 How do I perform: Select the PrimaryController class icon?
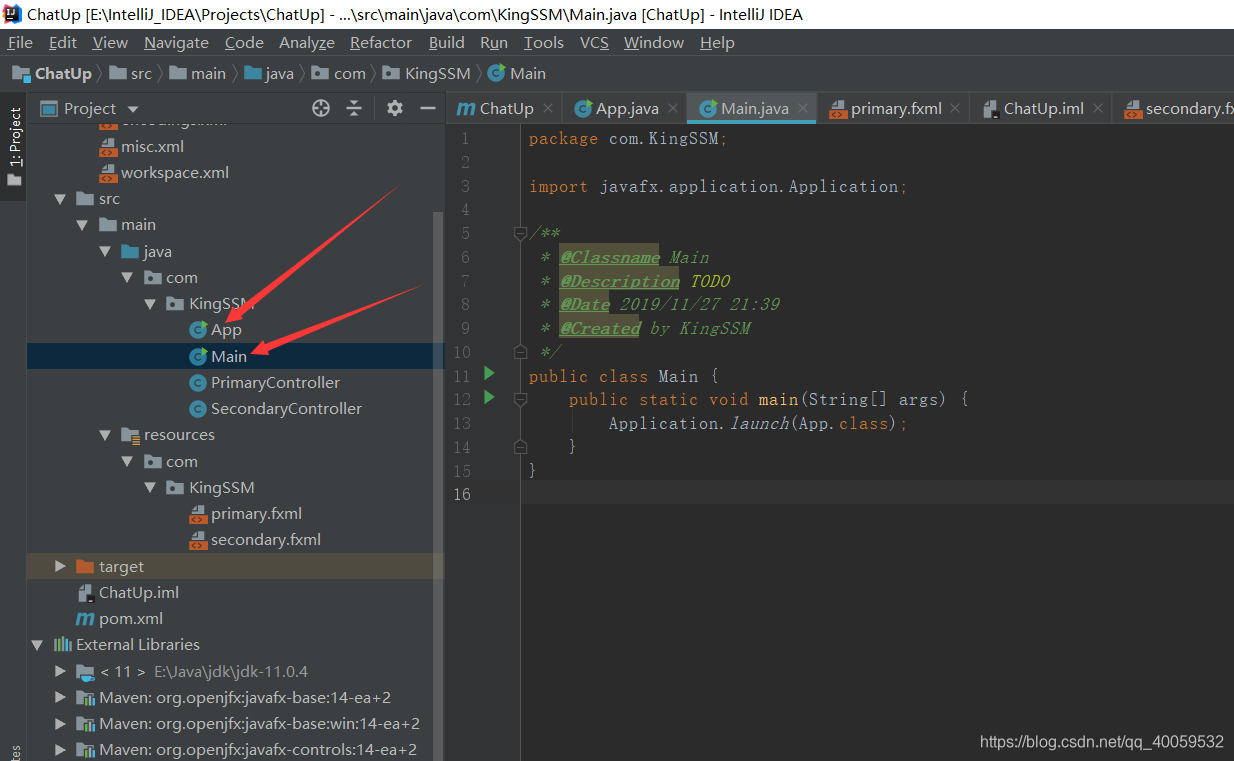point(198,383)
